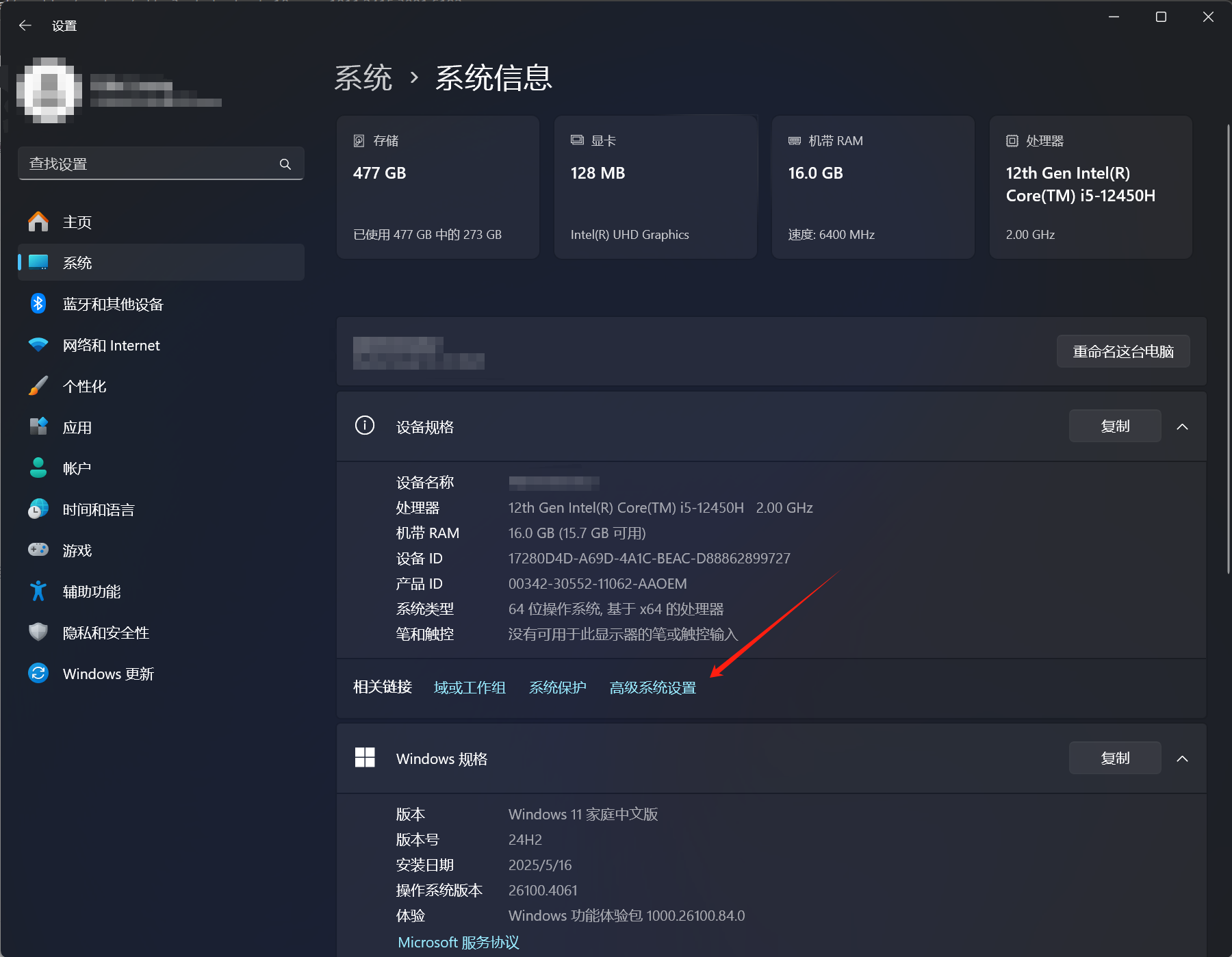This screenshot has height=957, width=1232.
Task: Click the Gaming controller icon
Action: (x=38, y=550)
